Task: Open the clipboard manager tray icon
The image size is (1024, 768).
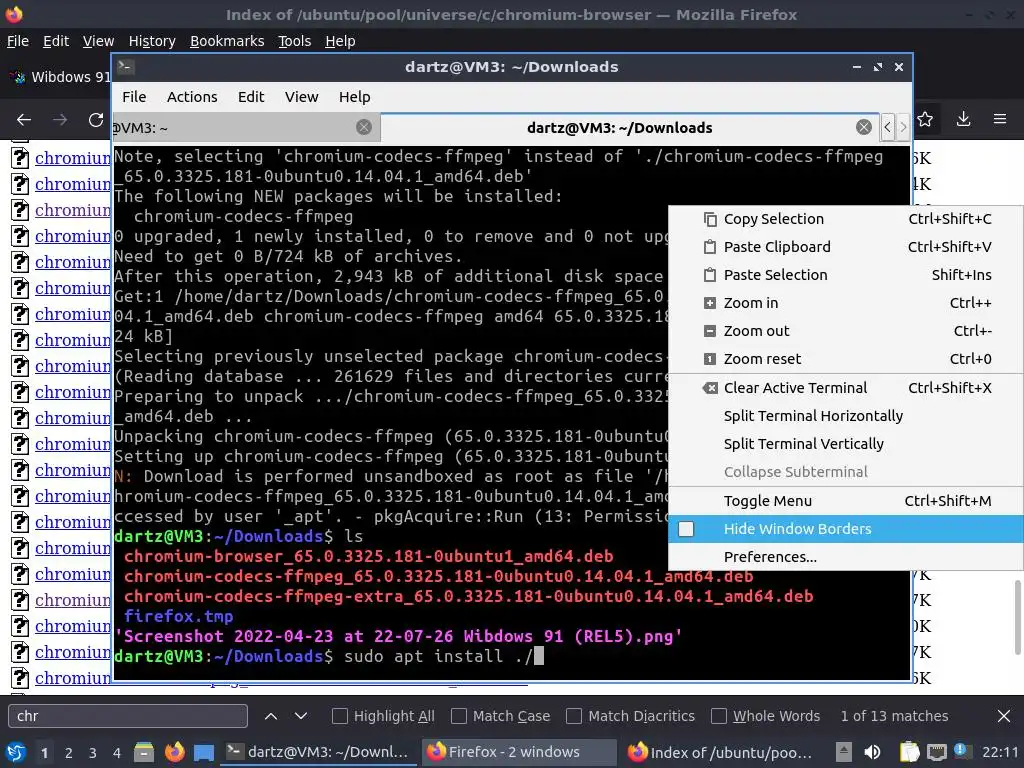Action: [909, 752]
